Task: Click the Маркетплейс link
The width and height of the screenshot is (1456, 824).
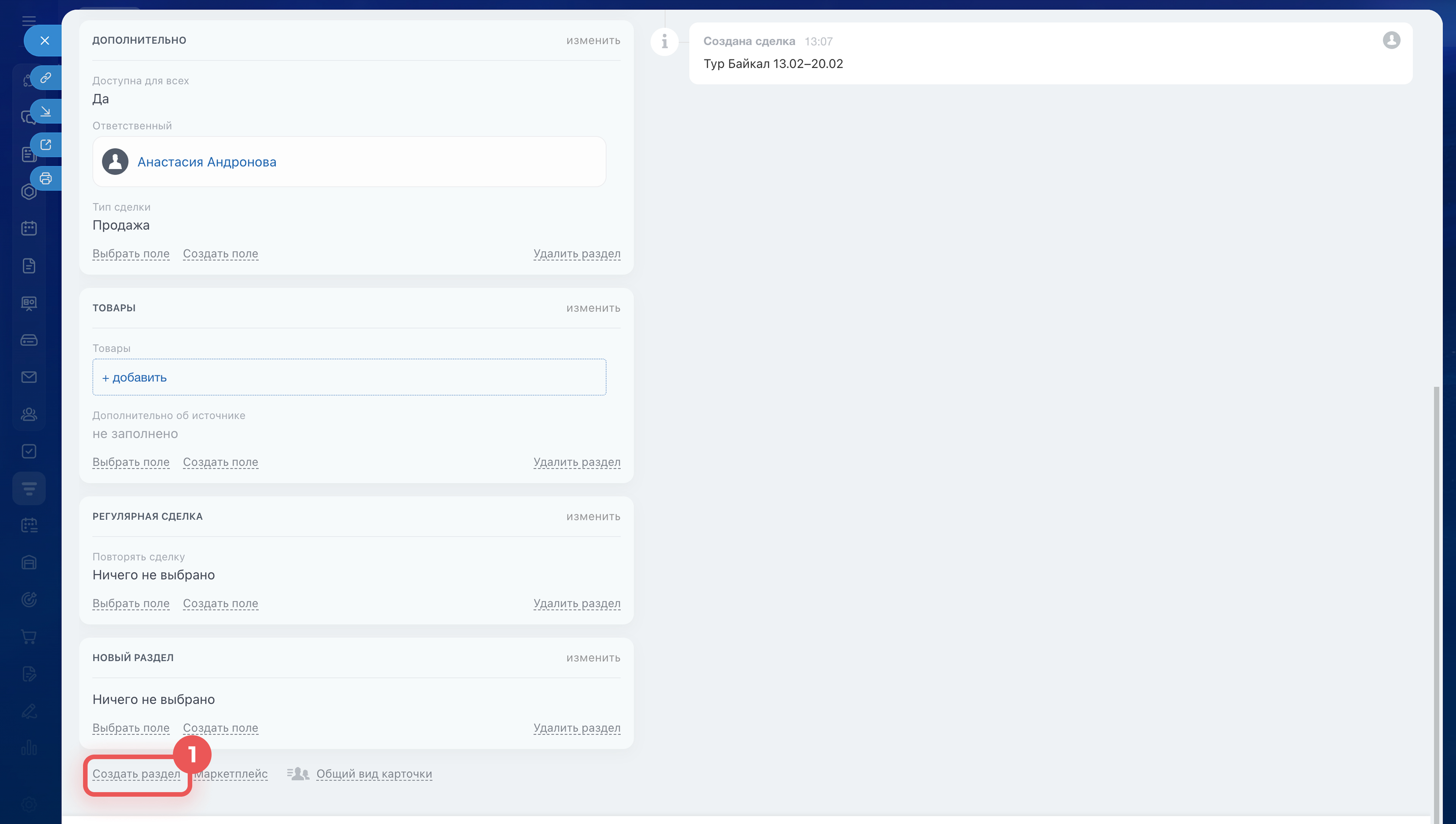Action: coord(232,774)
